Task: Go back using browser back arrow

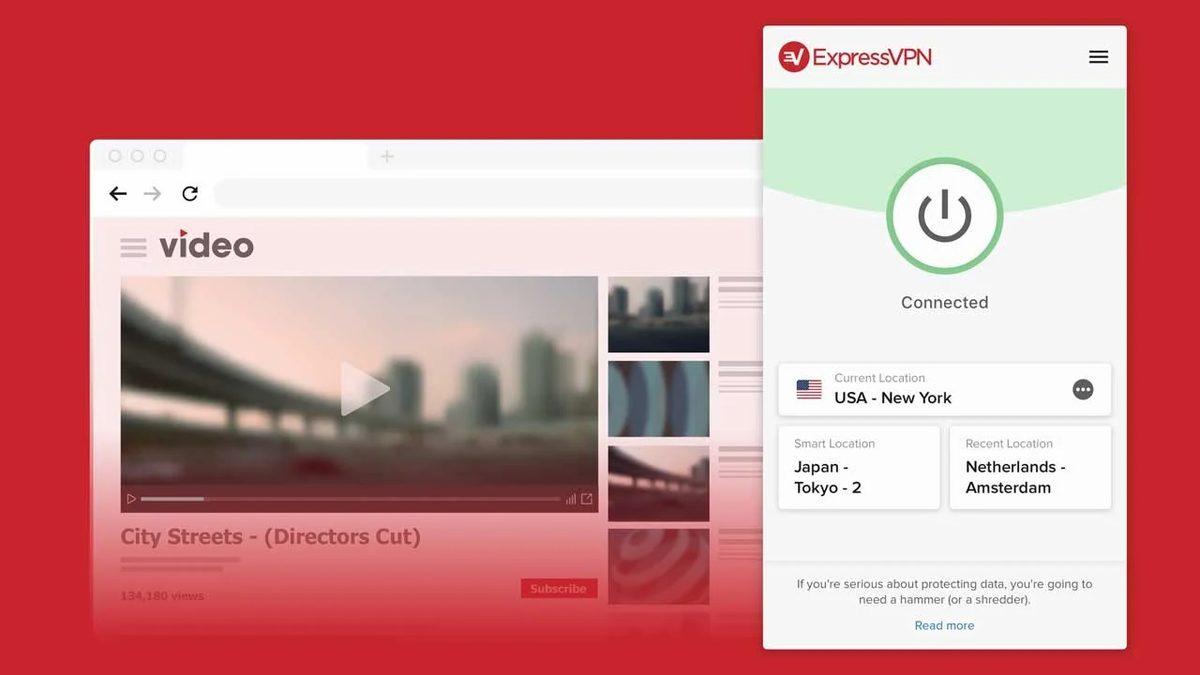Action: [117, 193]
